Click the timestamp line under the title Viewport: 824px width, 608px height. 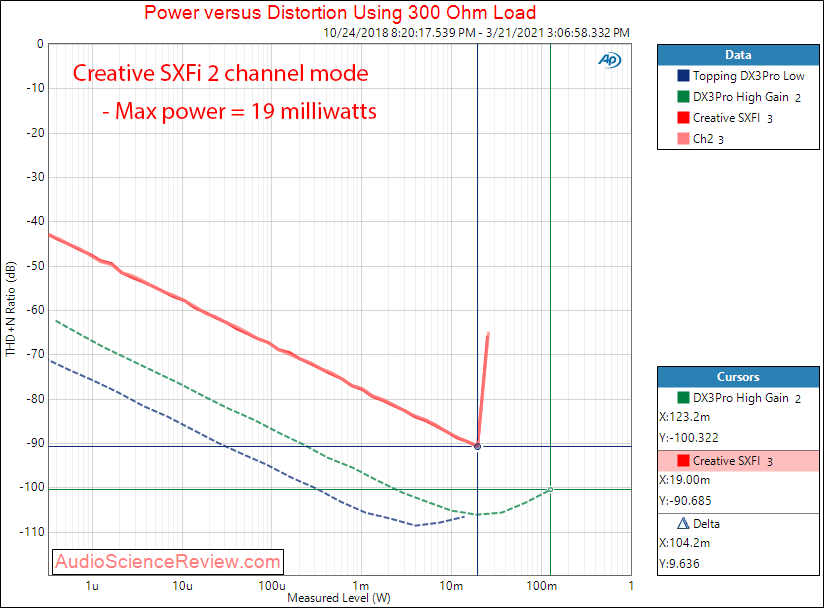pyautogui.click(x=476, y=33)
